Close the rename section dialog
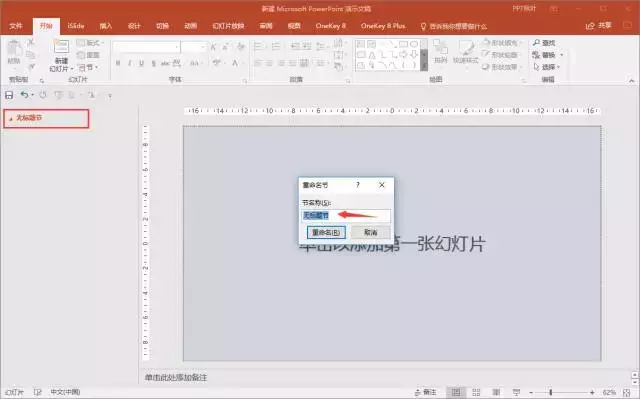The height and width of the screenshot is (399, 640). 382,185
